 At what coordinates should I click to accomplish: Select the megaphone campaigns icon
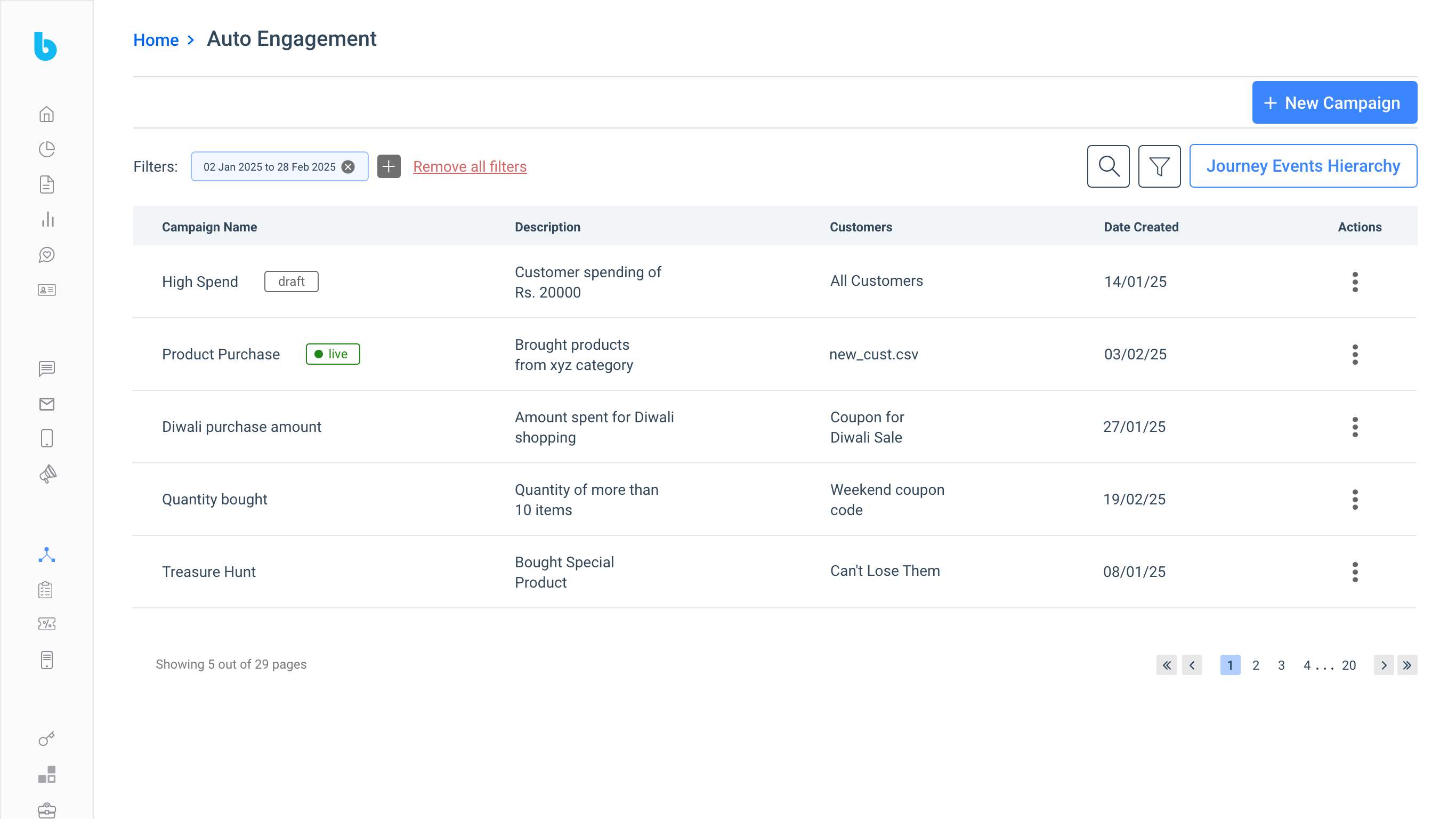pyautogui.click(x=47, y=474)
